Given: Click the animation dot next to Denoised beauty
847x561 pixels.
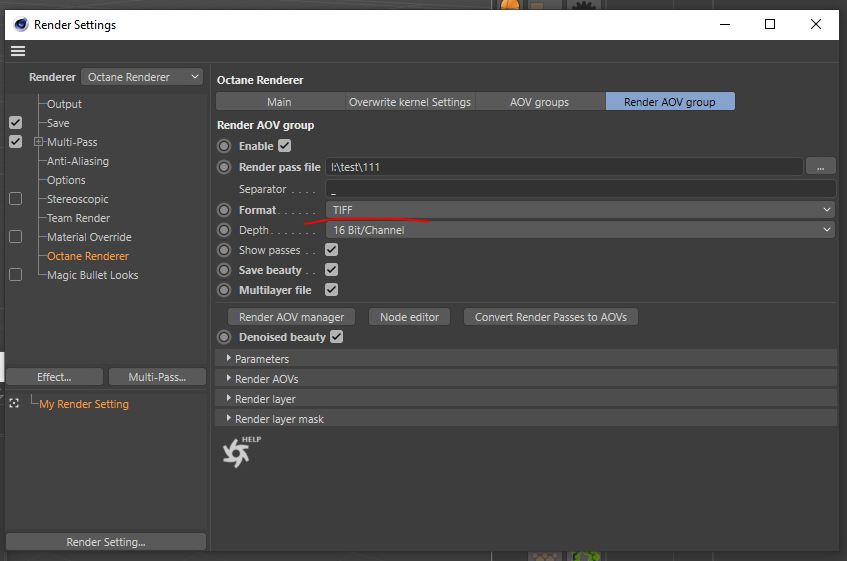Looking at the screenshot, I should pyautogui.click(x=224, y=337).
